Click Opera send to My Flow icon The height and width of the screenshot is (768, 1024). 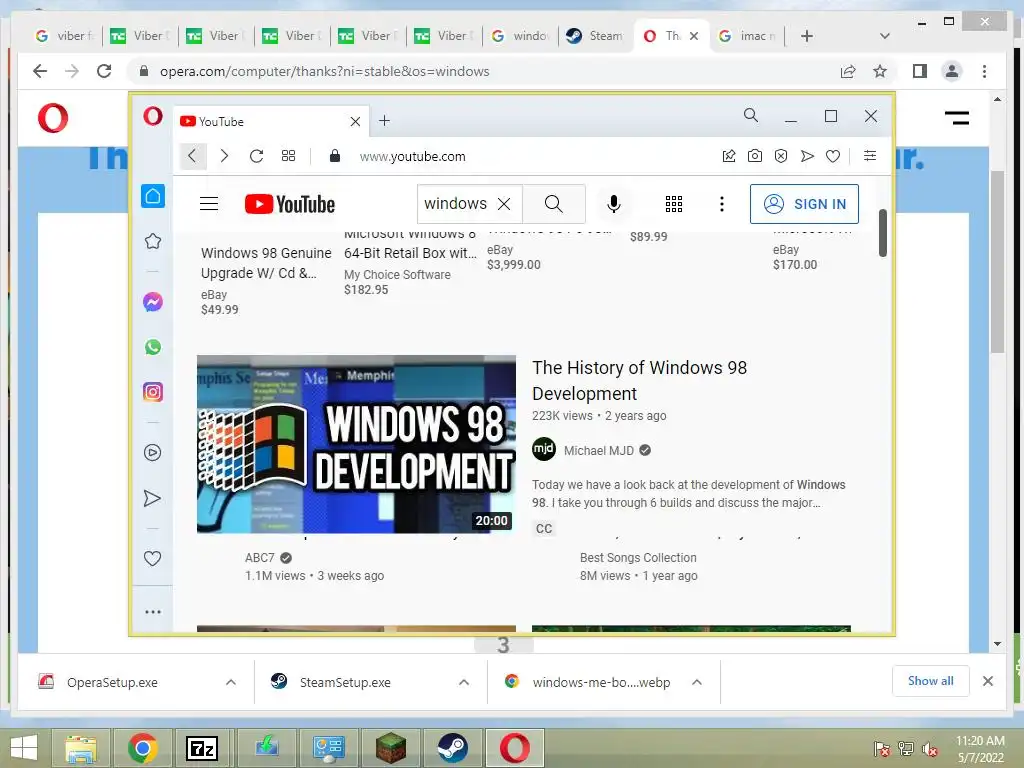tap(807, 156)
